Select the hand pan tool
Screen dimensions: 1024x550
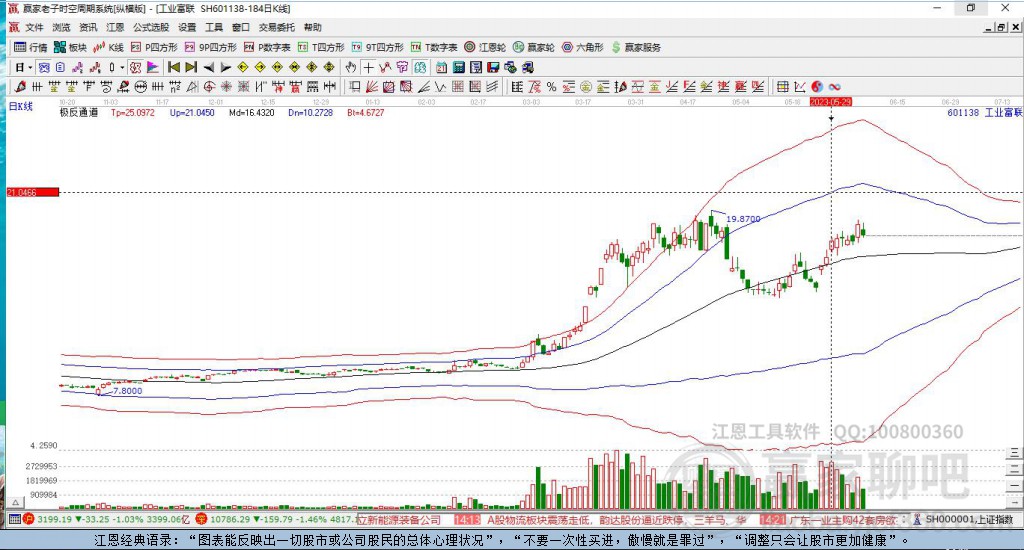coord(351,67)
